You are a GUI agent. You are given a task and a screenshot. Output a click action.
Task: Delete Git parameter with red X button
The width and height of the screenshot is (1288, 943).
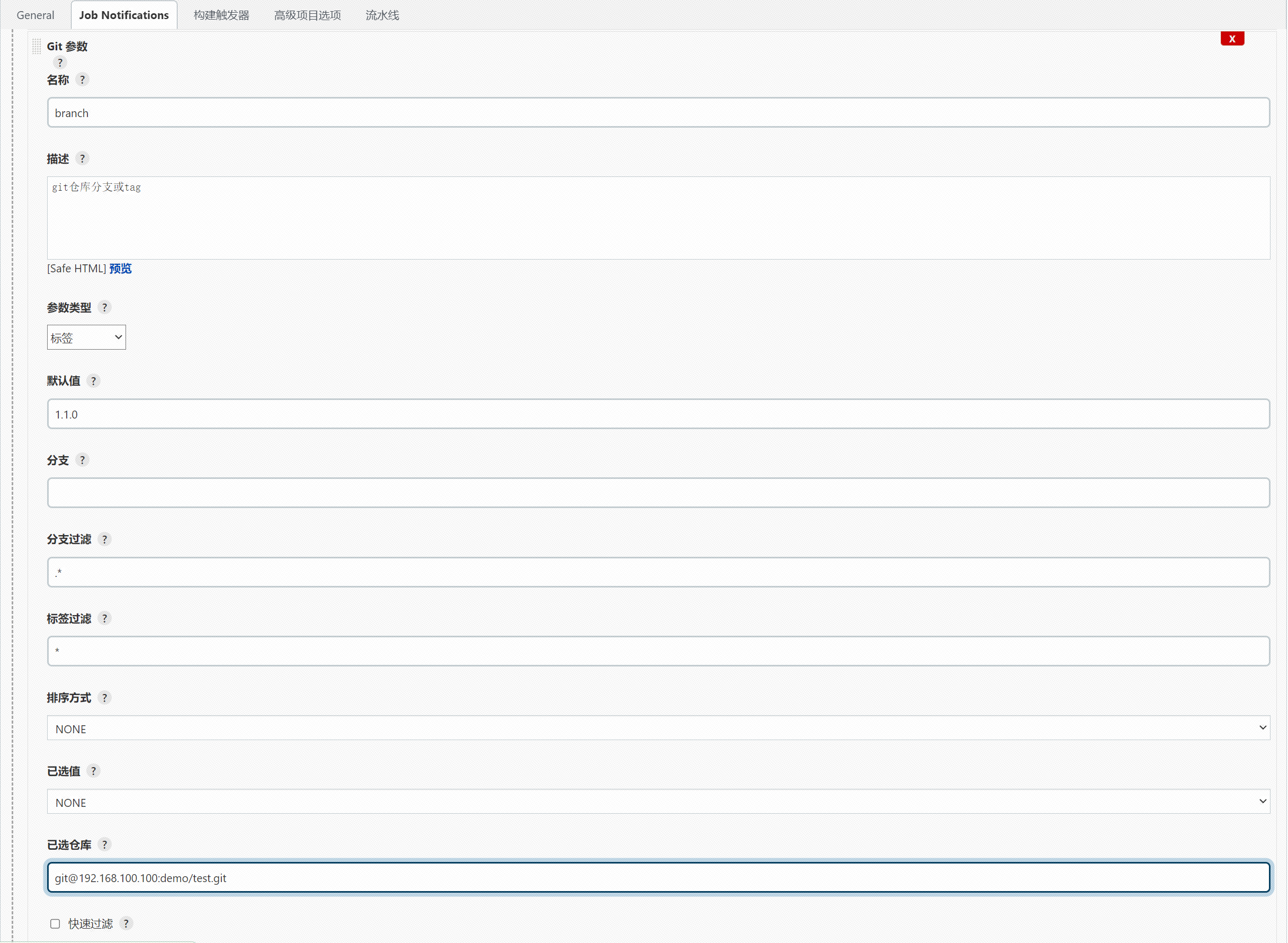point(1231,39)
